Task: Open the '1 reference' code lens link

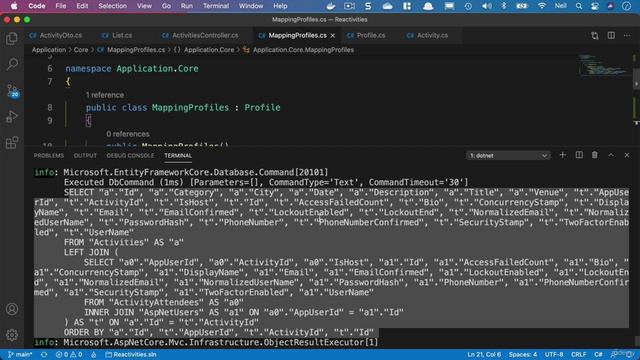Action: pos(104,95)
